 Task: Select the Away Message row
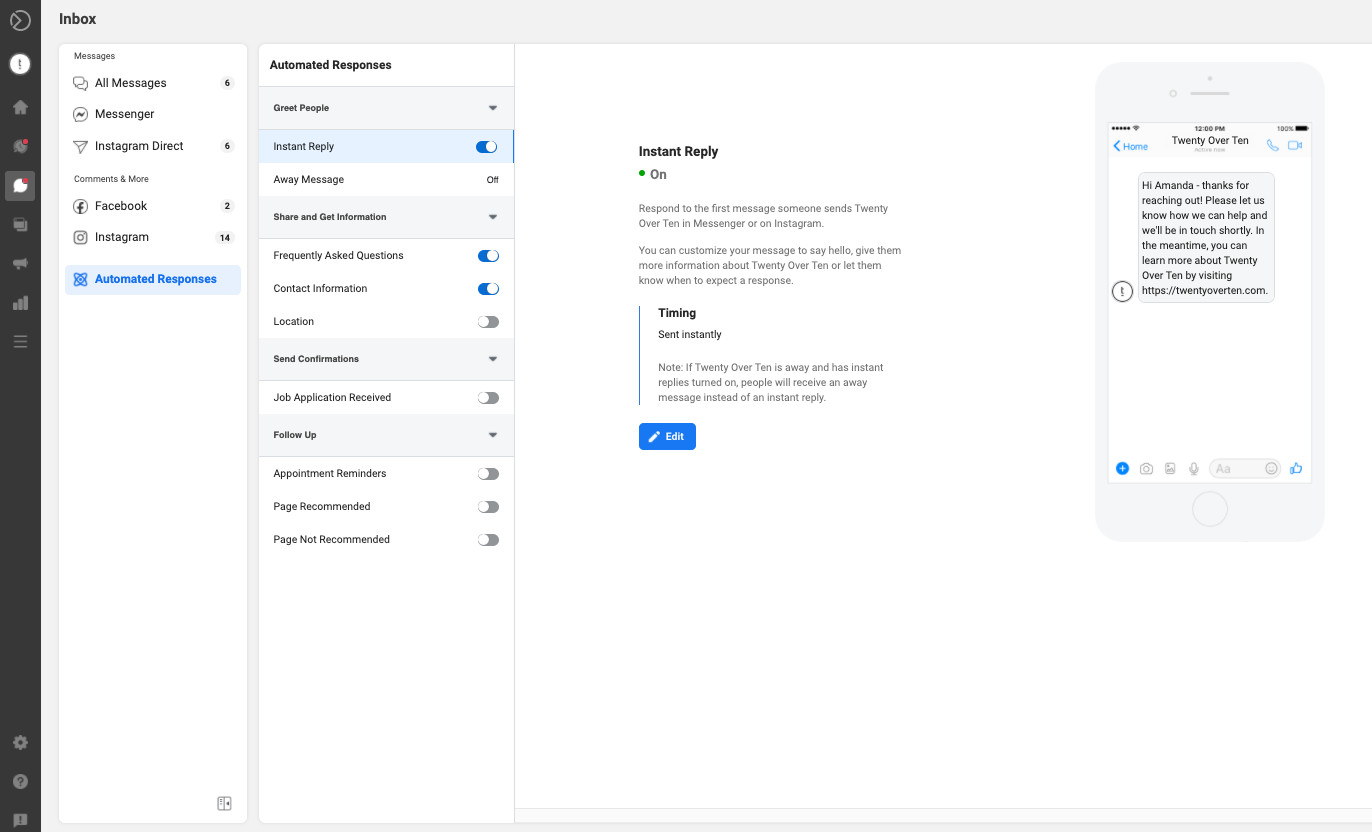[x=386, y=180]
